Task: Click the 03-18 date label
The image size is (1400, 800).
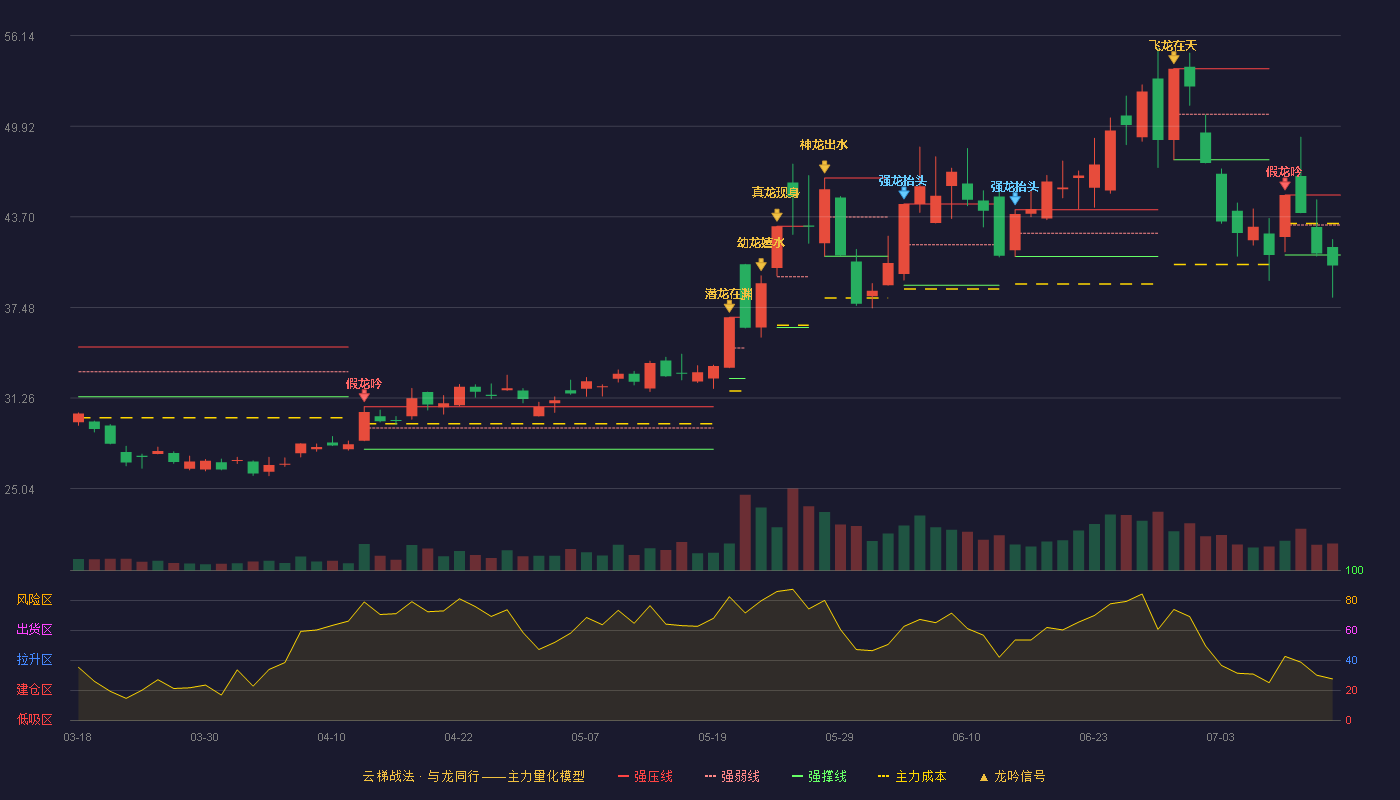Action: (x=77, y=737)
